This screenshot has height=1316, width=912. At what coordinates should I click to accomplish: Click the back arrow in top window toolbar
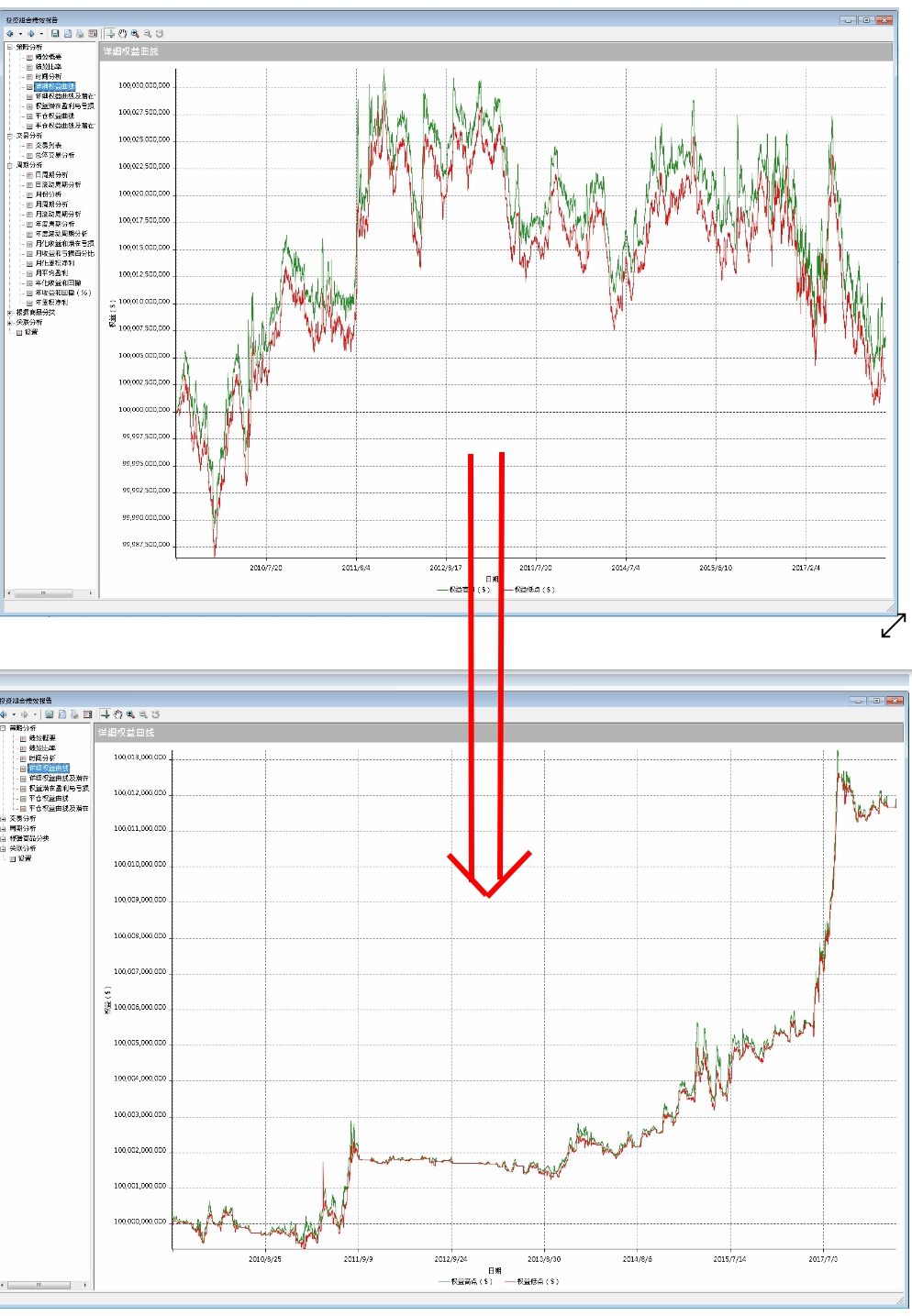[x=10, y=34]
